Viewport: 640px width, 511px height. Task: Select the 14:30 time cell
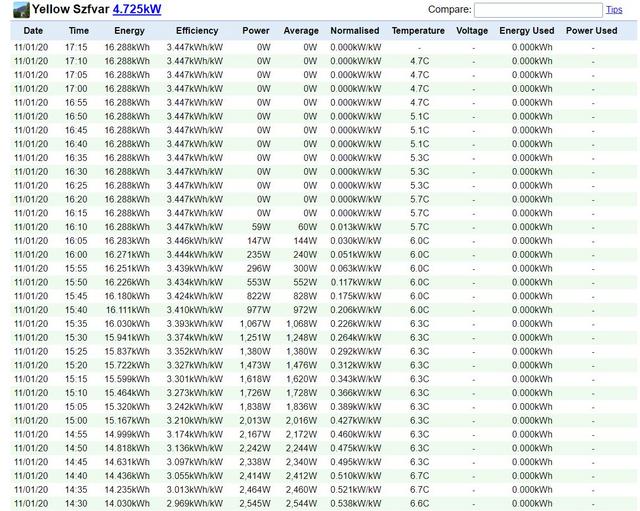pyautogui.click(x=76, y=504)
